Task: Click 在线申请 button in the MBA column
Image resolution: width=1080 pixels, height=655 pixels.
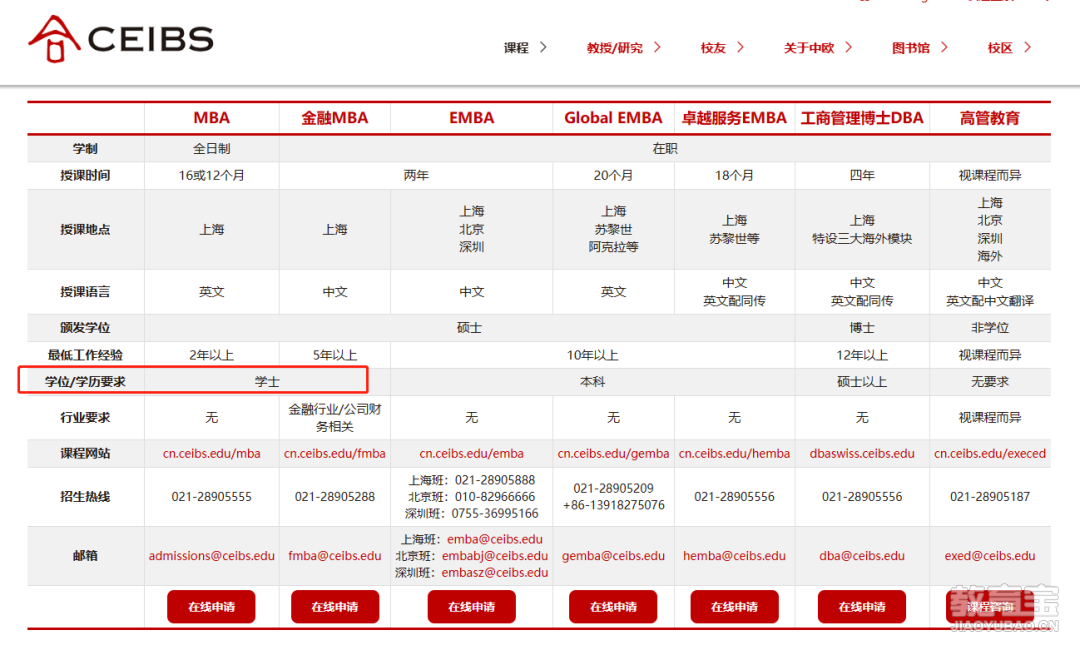Action: (211, 607)
